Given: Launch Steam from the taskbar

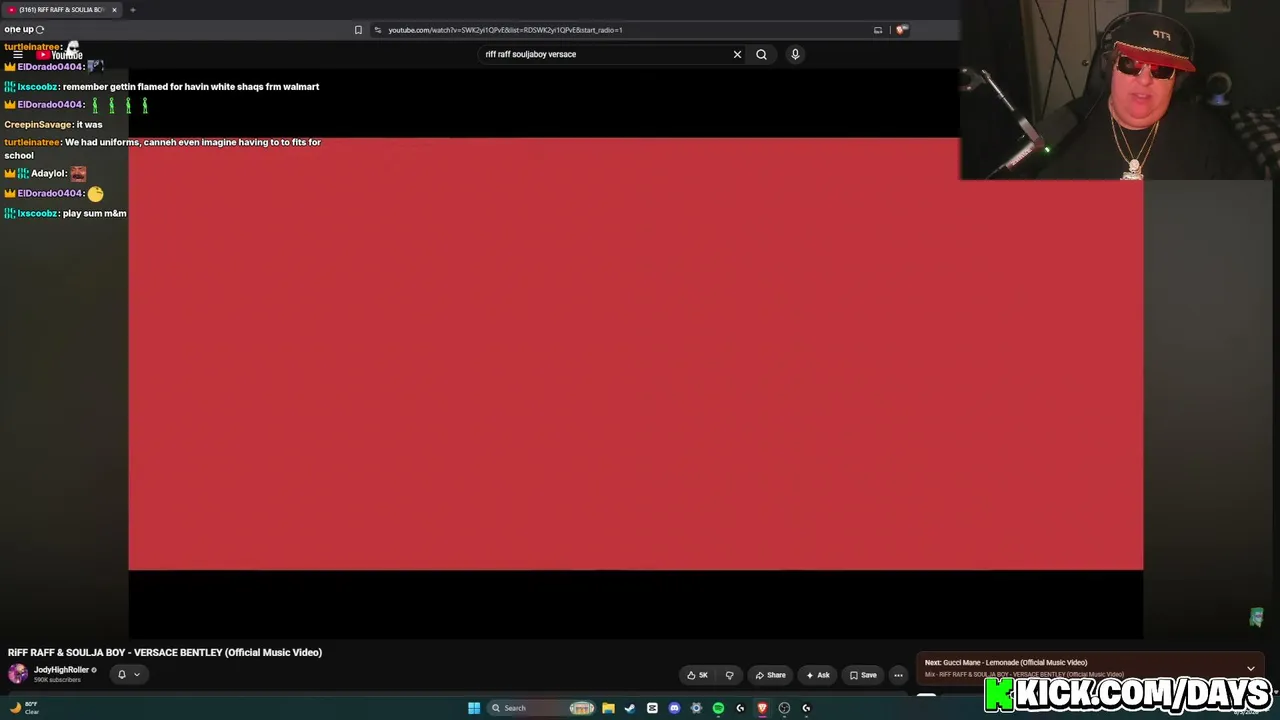Looking at the screenshot, I should click(630, 708).
